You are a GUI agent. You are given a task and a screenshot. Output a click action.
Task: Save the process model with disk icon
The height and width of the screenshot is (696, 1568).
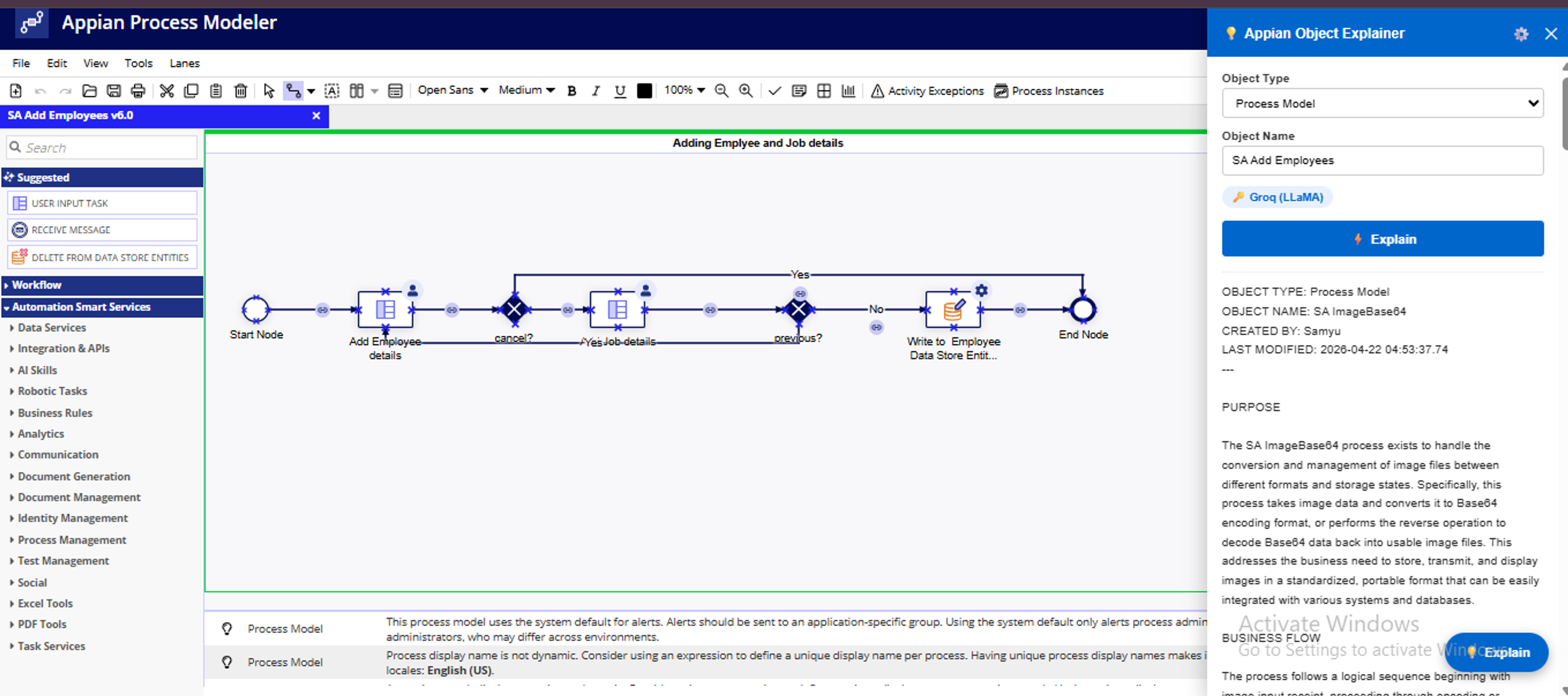114,91
